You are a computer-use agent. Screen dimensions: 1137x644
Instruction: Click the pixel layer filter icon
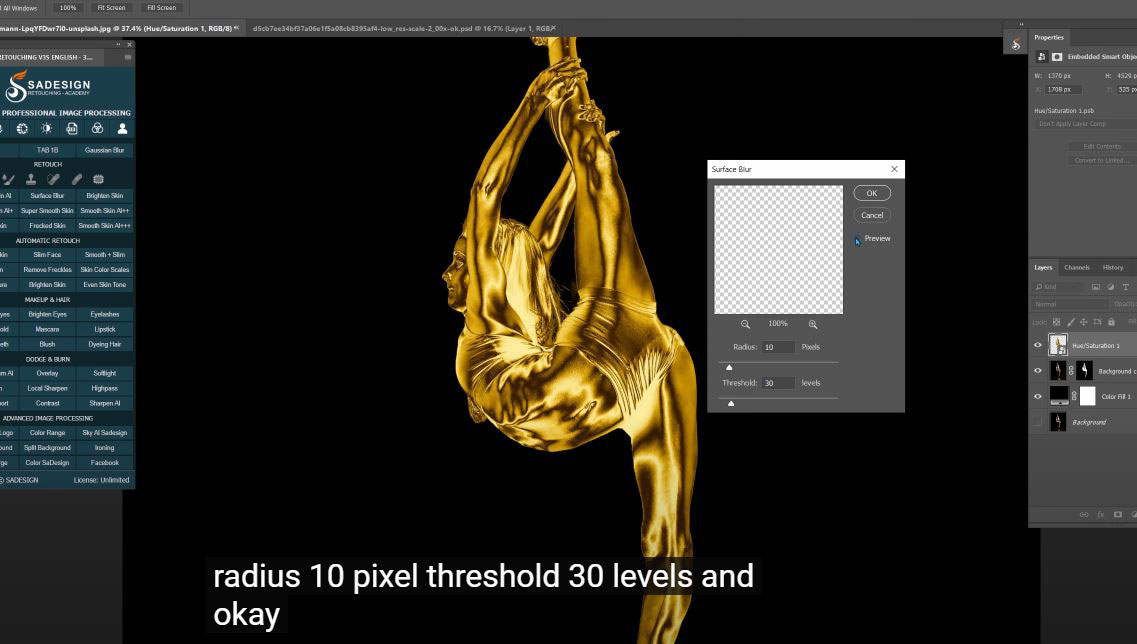pos(1096,287)
